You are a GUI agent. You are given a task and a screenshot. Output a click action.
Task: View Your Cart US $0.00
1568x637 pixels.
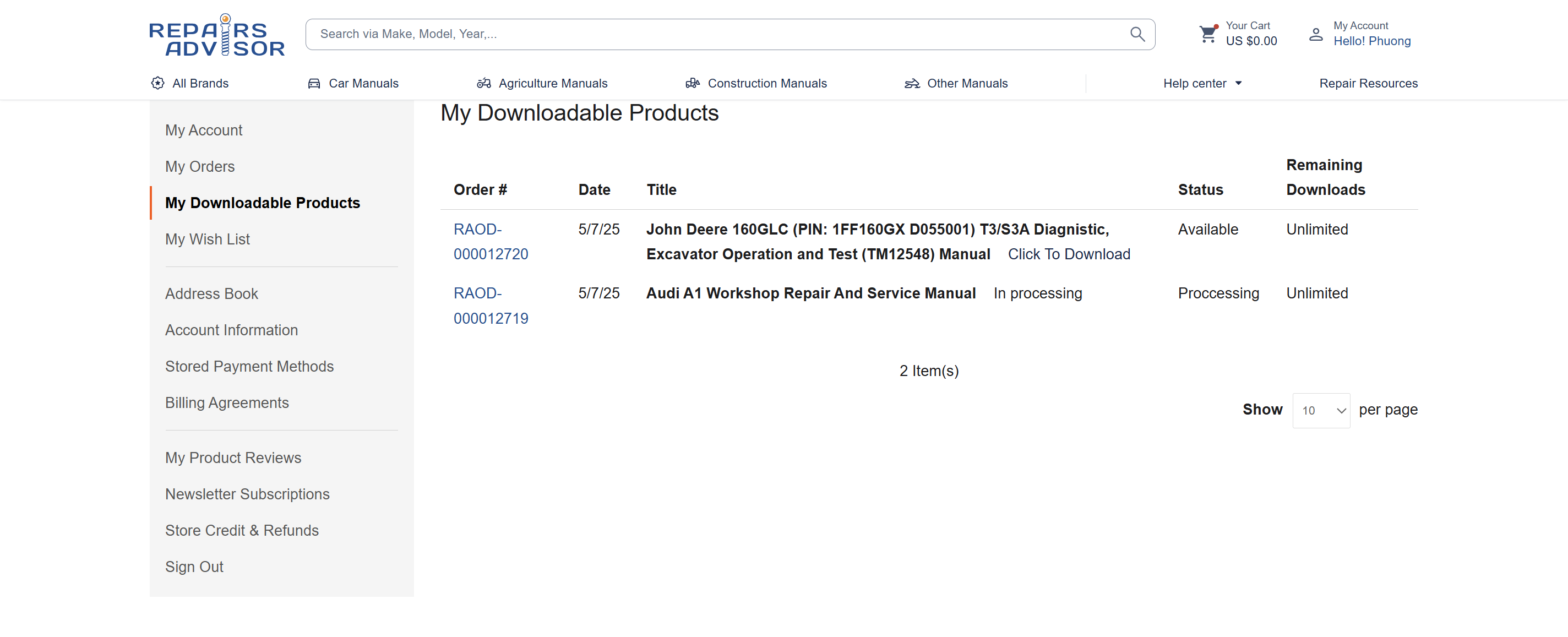1251,34
